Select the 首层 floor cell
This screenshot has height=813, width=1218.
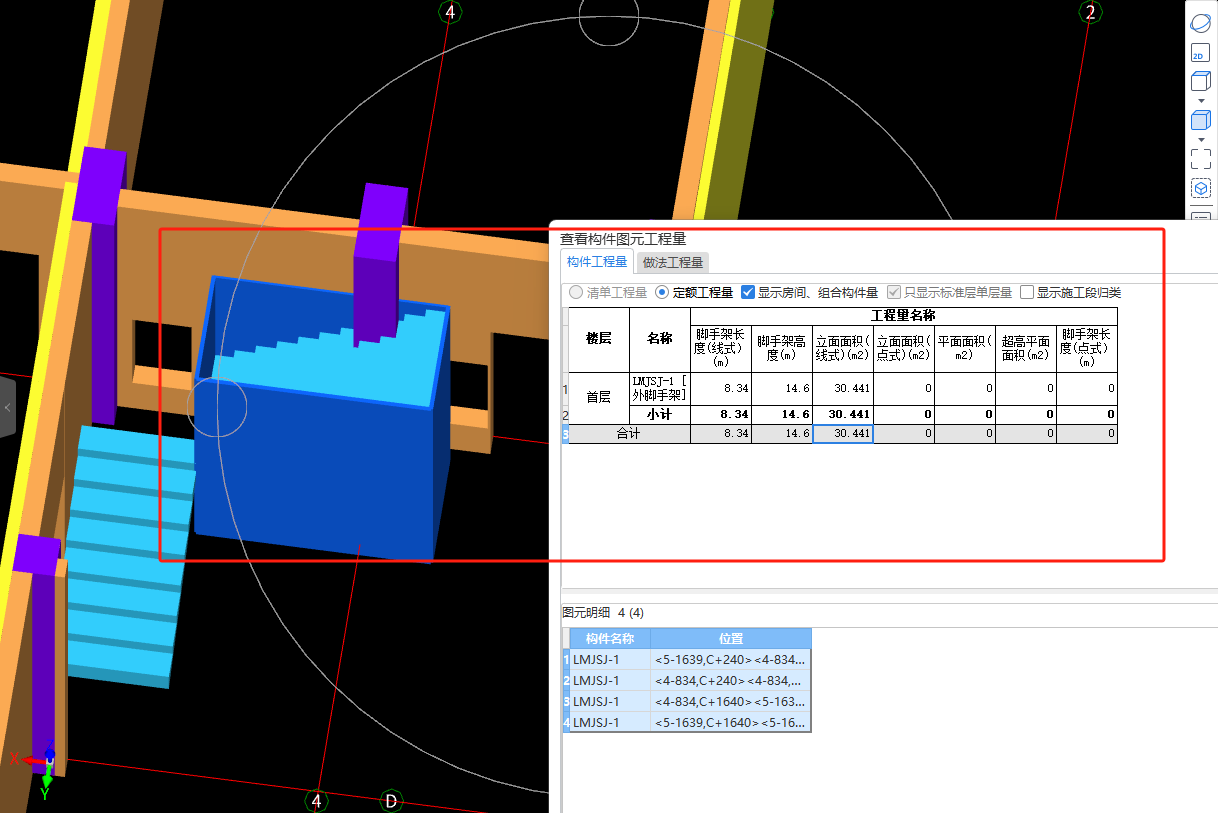pos(598,398)
